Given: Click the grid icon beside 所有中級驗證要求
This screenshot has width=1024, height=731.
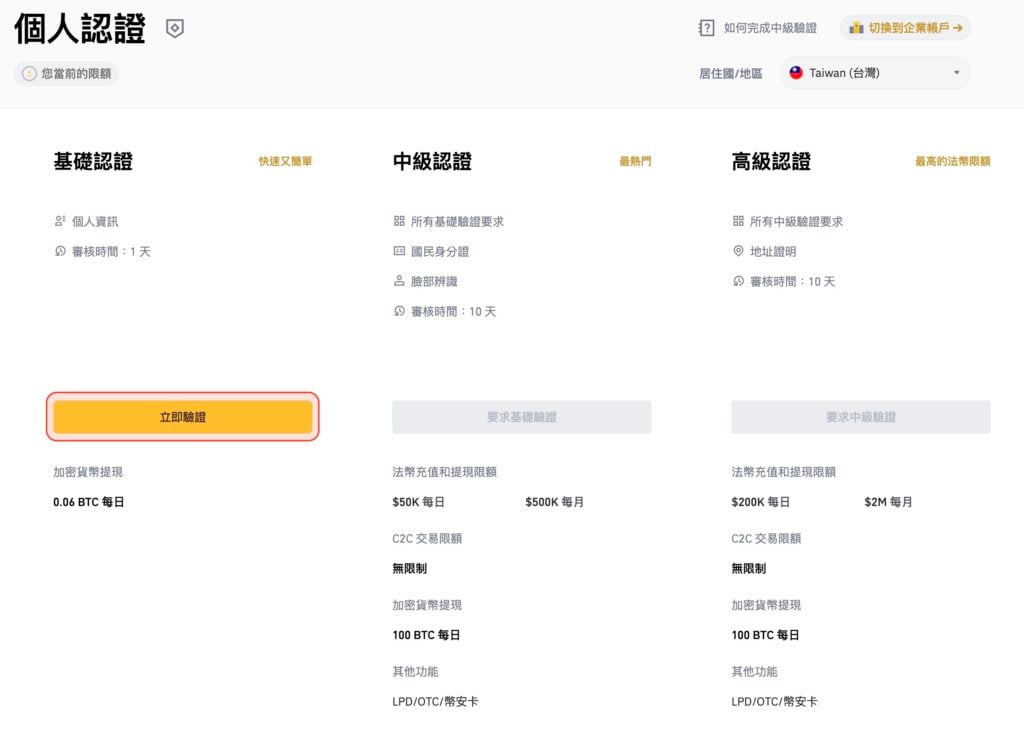Looking at the screenshot, I should [738, 221].
